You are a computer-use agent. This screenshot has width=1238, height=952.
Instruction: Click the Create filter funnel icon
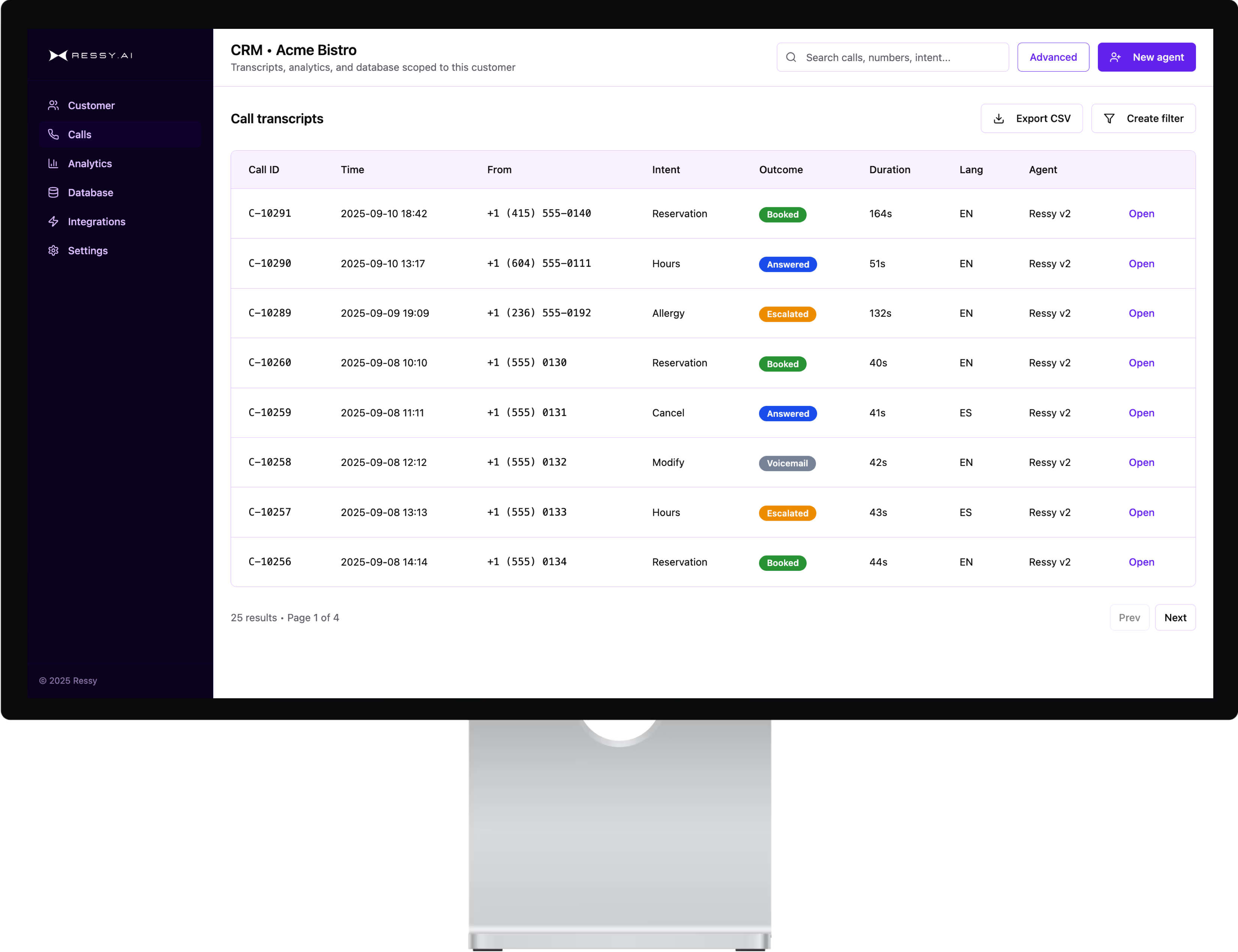(x=1109, y=118)
